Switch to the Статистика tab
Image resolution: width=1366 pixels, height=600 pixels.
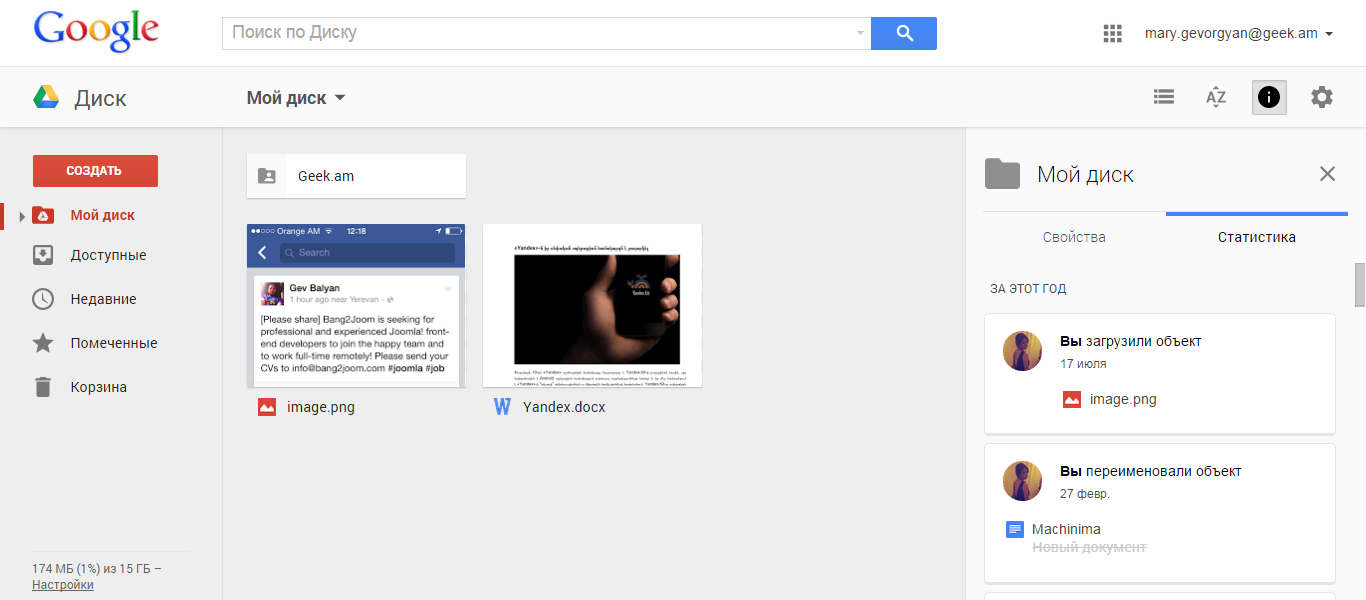pyautogui.click(x=1256, y=237)
